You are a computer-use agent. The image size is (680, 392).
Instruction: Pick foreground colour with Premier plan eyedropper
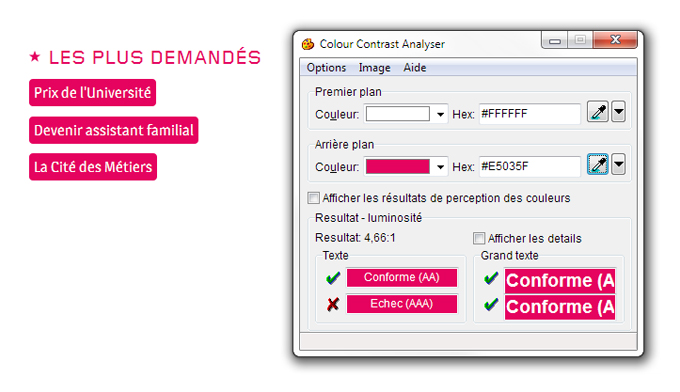point(597,112)
